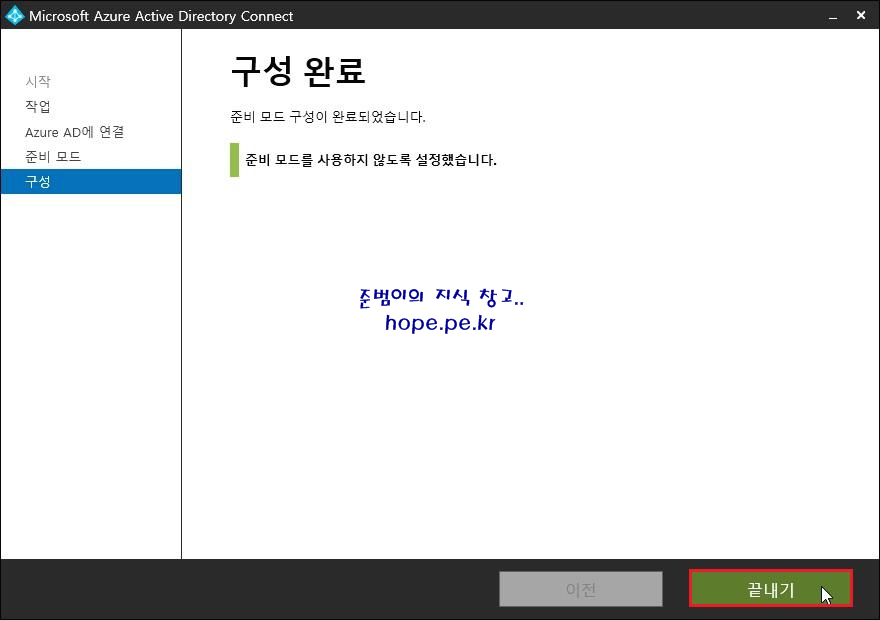This screenshot has width=880, height=620.
Task: Minimize the Azure AD Connect window
Action: 833,16
